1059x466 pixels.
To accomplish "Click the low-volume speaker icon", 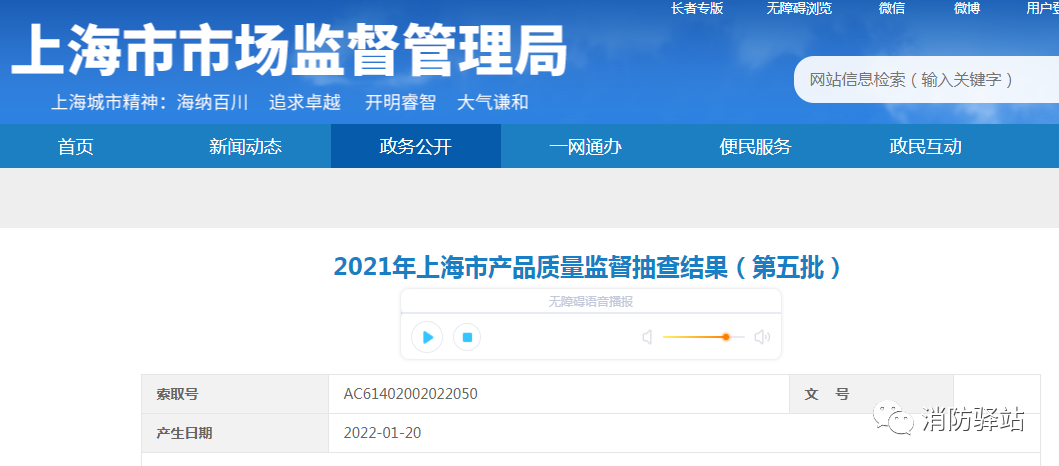I will pos(647,337).
